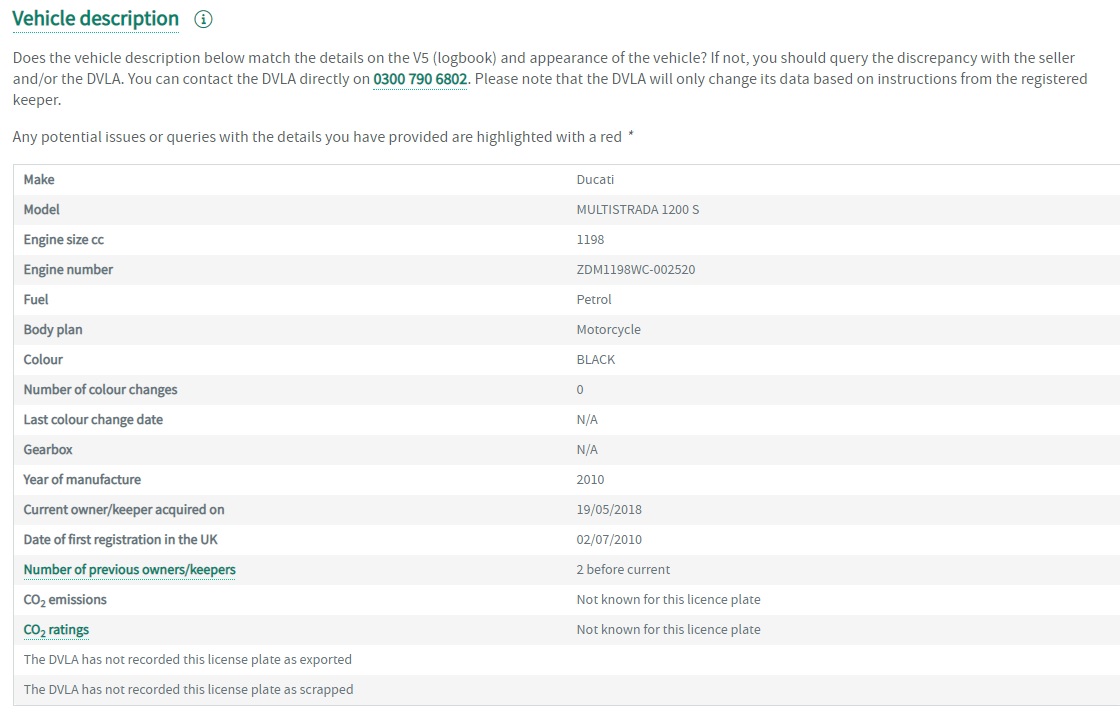Click the info icon beside Vehicle description
The height and width of the screenshot is (712, 1120).
tap(204, 20)
